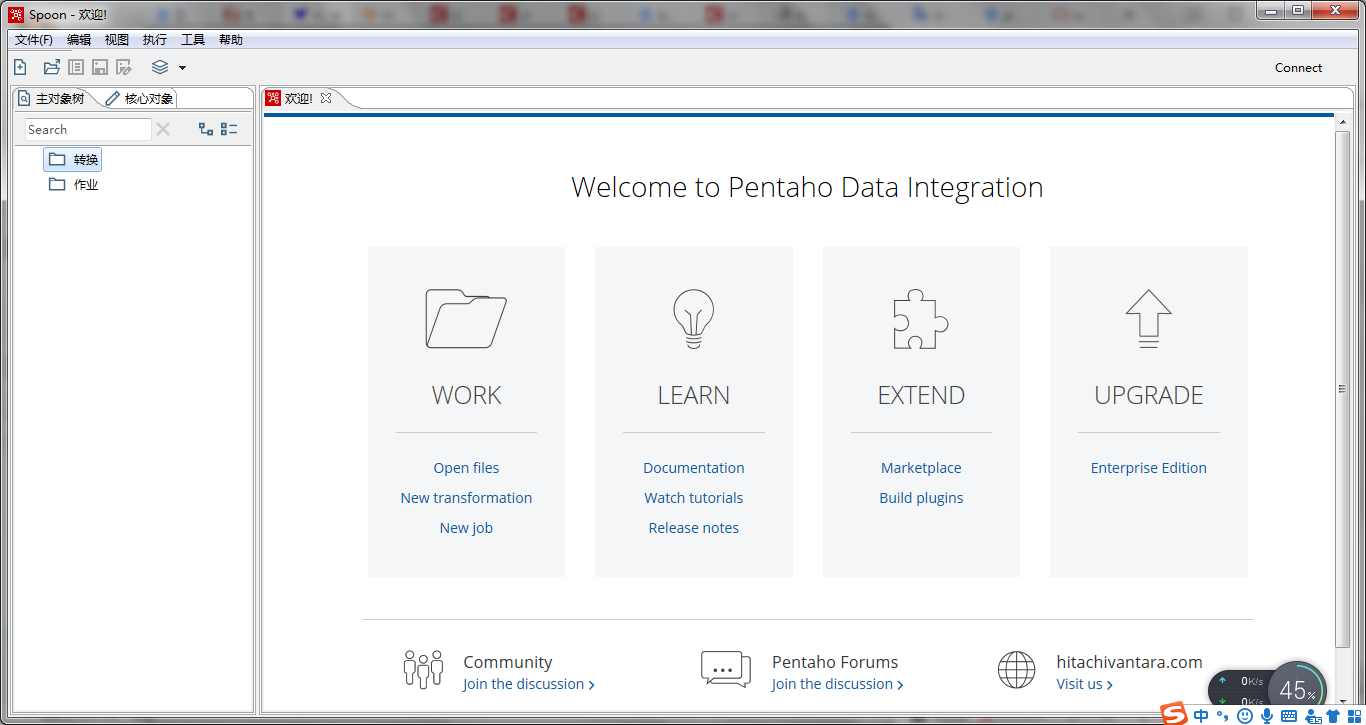The width and height of the screenshot is (1366, 725).
Task: Join the Community discussion link
Action: pyautogui.click(x=528, y=684)
